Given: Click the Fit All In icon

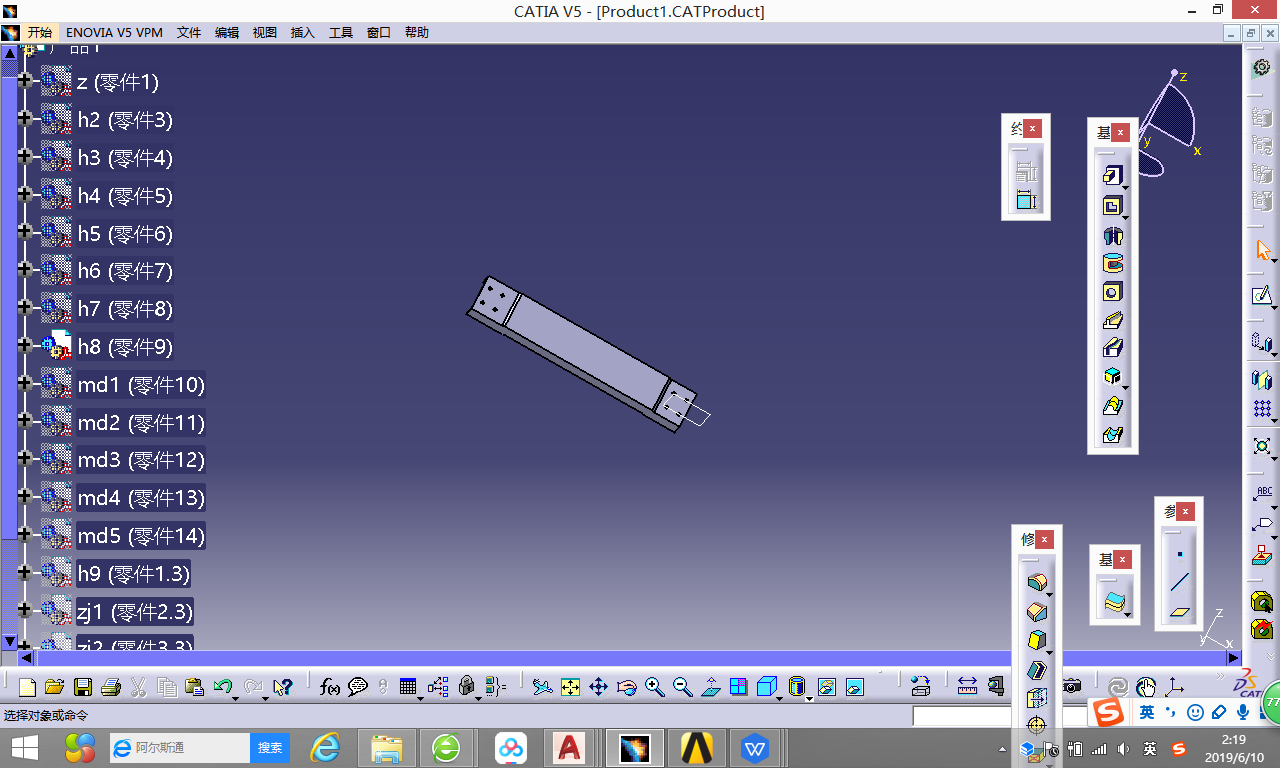Looking at the screenshot, I should click(x=570, y=687).
